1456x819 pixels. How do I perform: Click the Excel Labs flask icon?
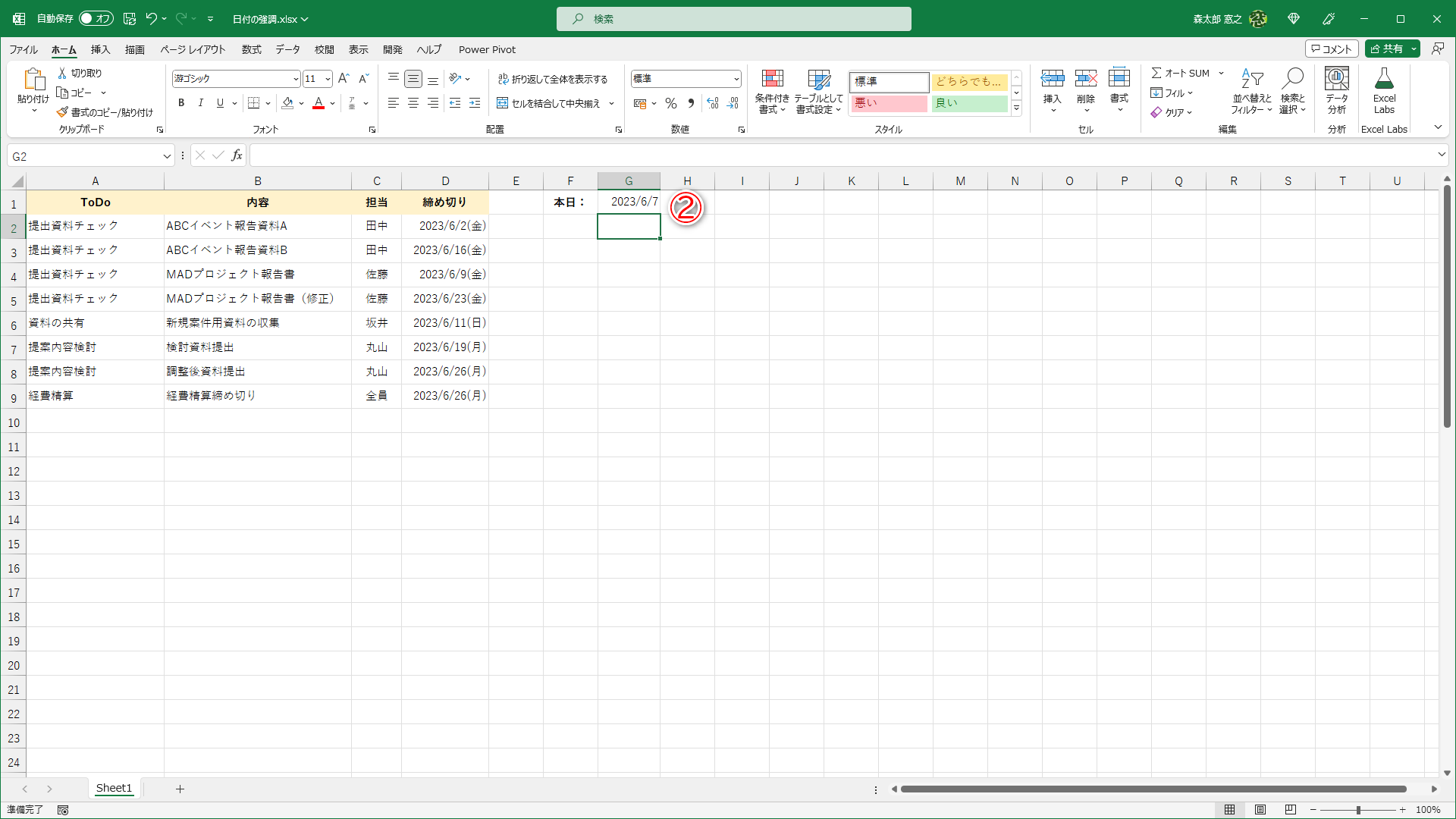click(x=1384, y=79)
